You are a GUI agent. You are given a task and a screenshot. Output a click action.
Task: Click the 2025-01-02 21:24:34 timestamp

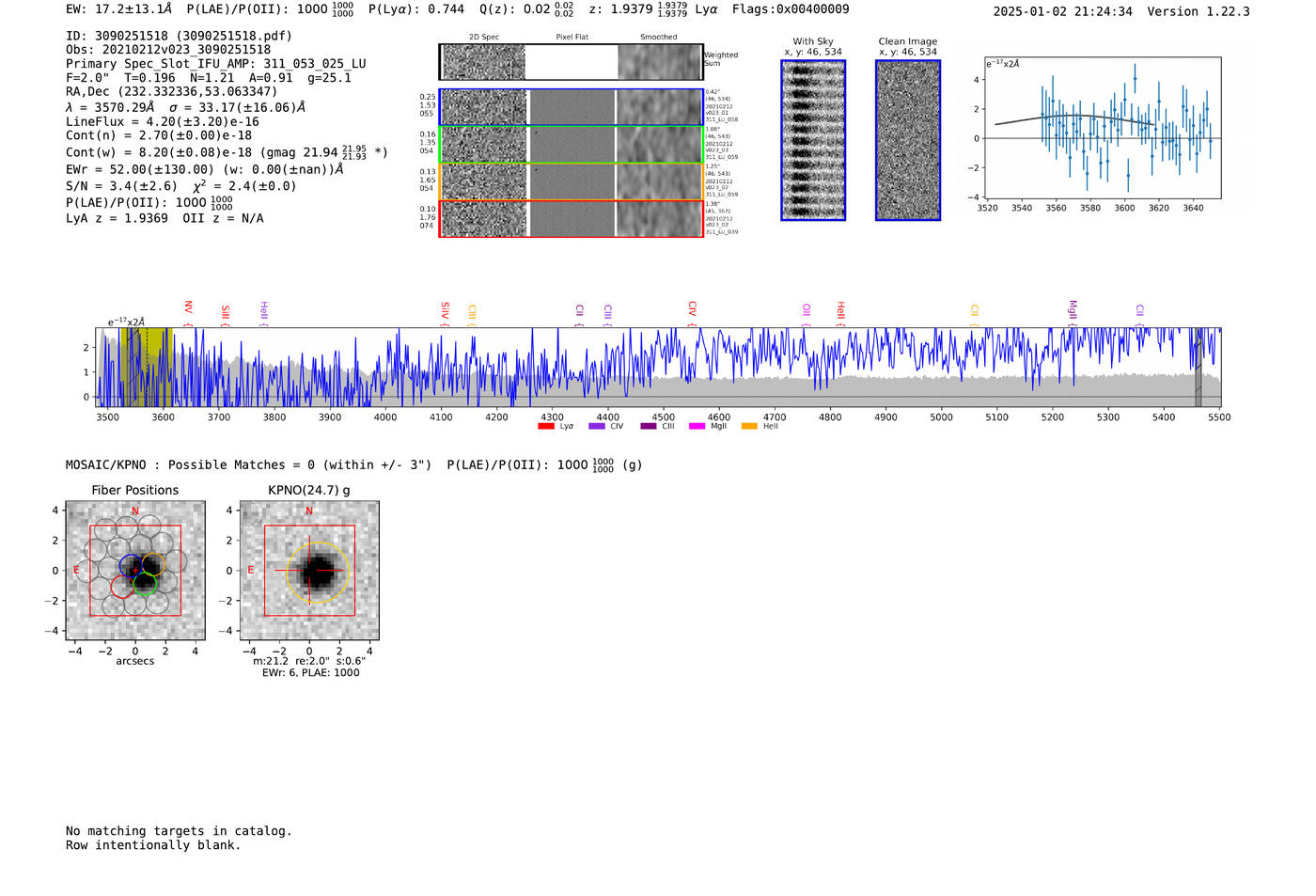1063,11
